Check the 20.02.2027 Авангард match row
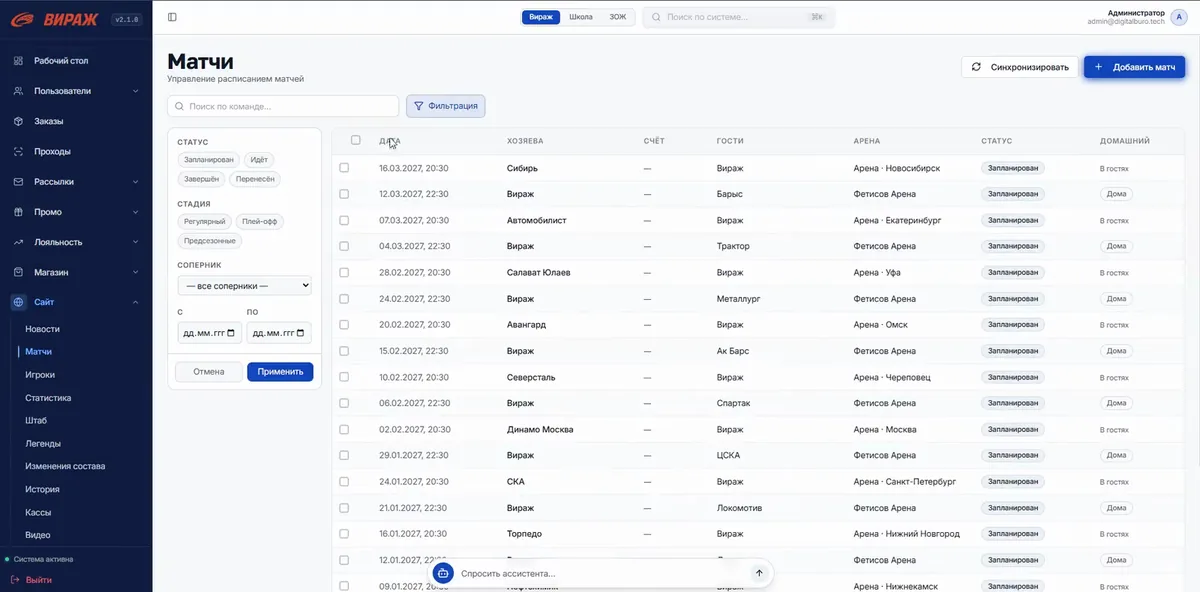 344,324
